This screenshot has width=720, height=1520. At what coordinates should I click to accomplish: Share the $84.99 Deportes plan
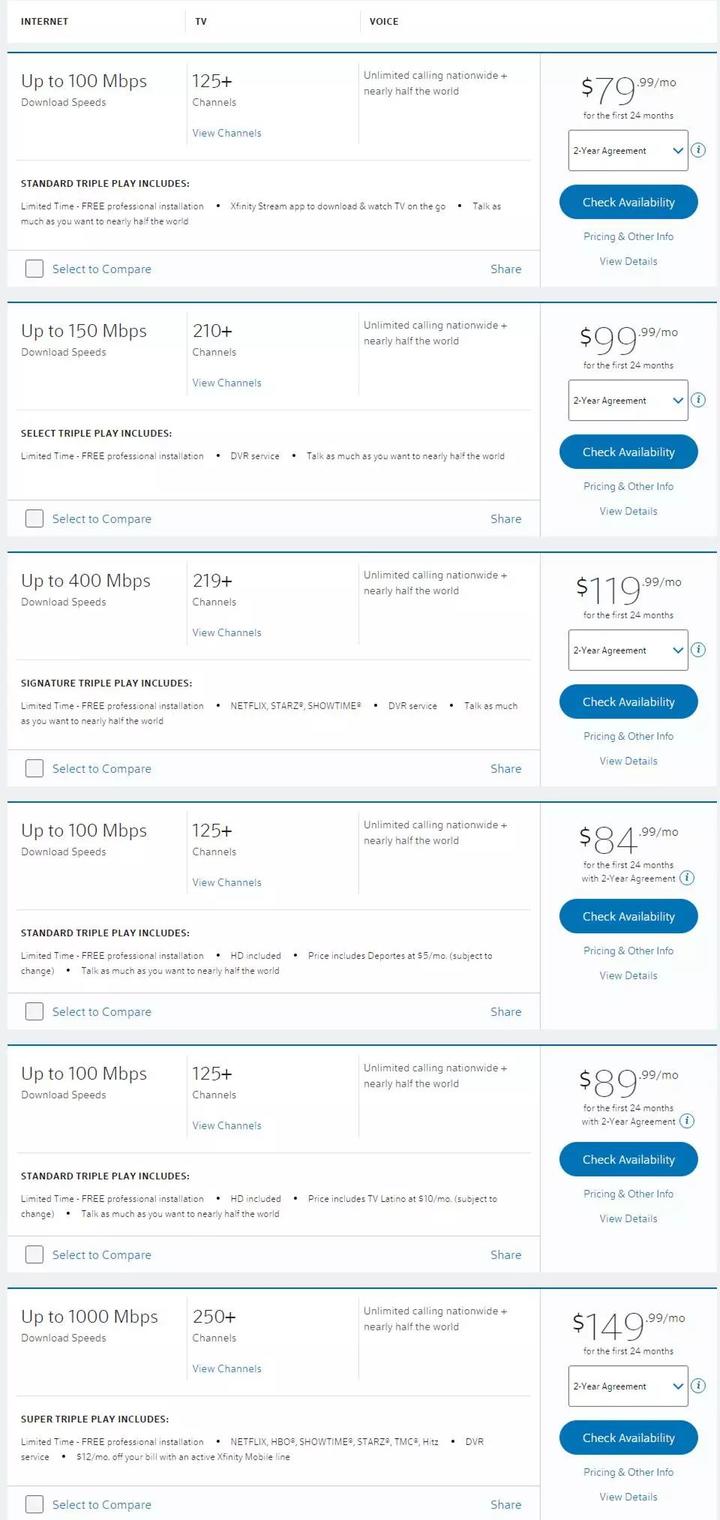(x=506, y=1012)
